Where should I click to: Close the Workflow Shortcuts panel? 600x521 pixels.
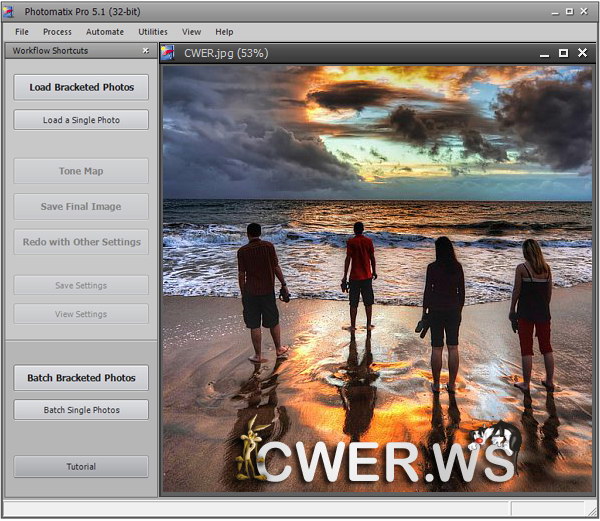coord(146,50)
